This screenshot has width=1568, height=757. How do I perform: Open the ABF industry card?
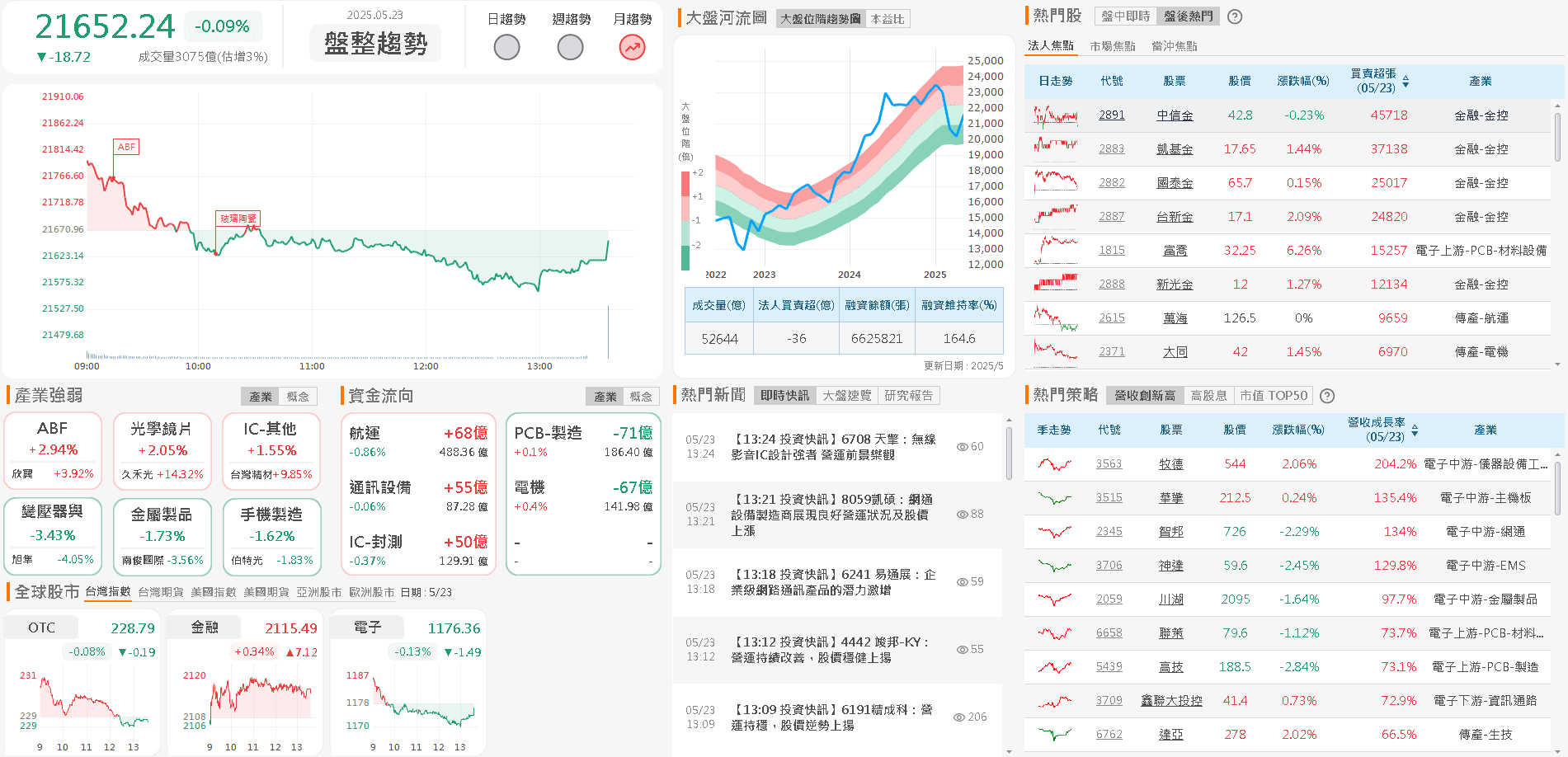(53, 451)
